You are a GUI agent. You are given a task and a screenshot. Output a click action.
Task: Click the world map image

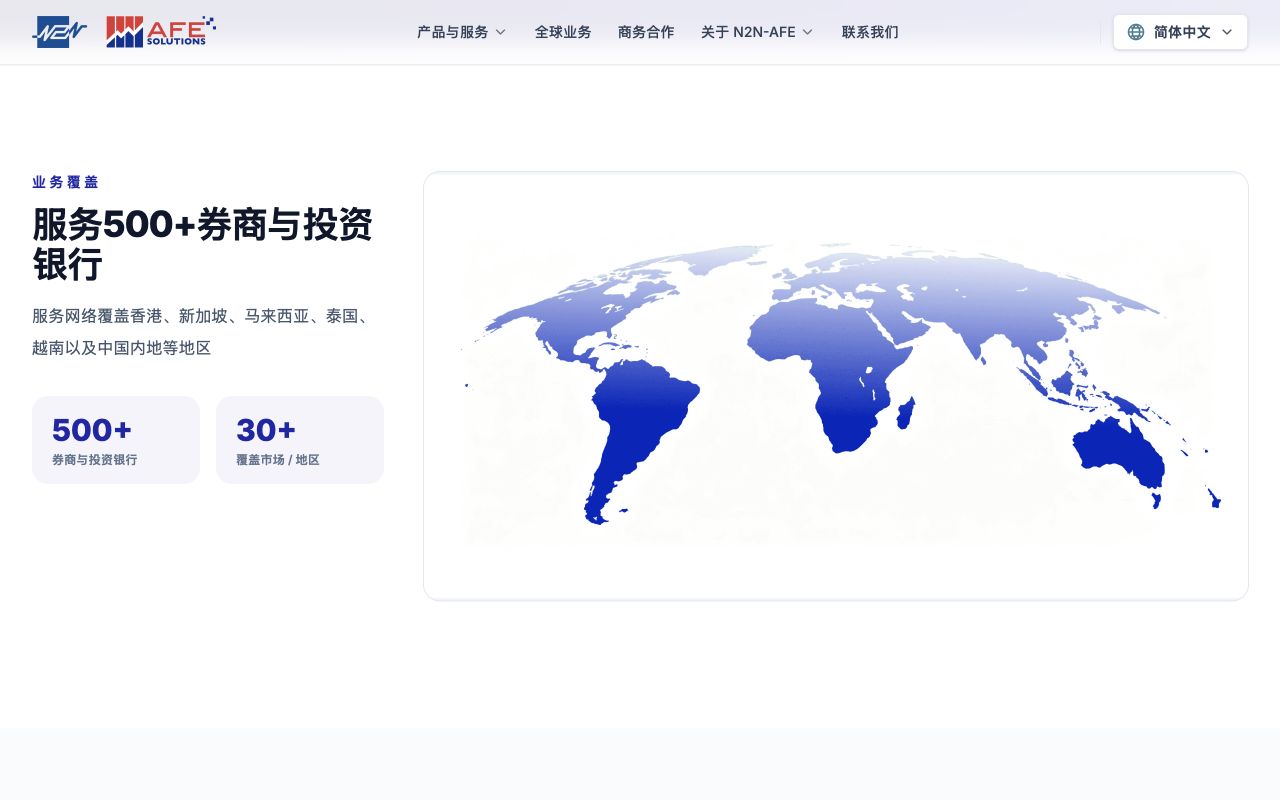click(x=836, y=386)
